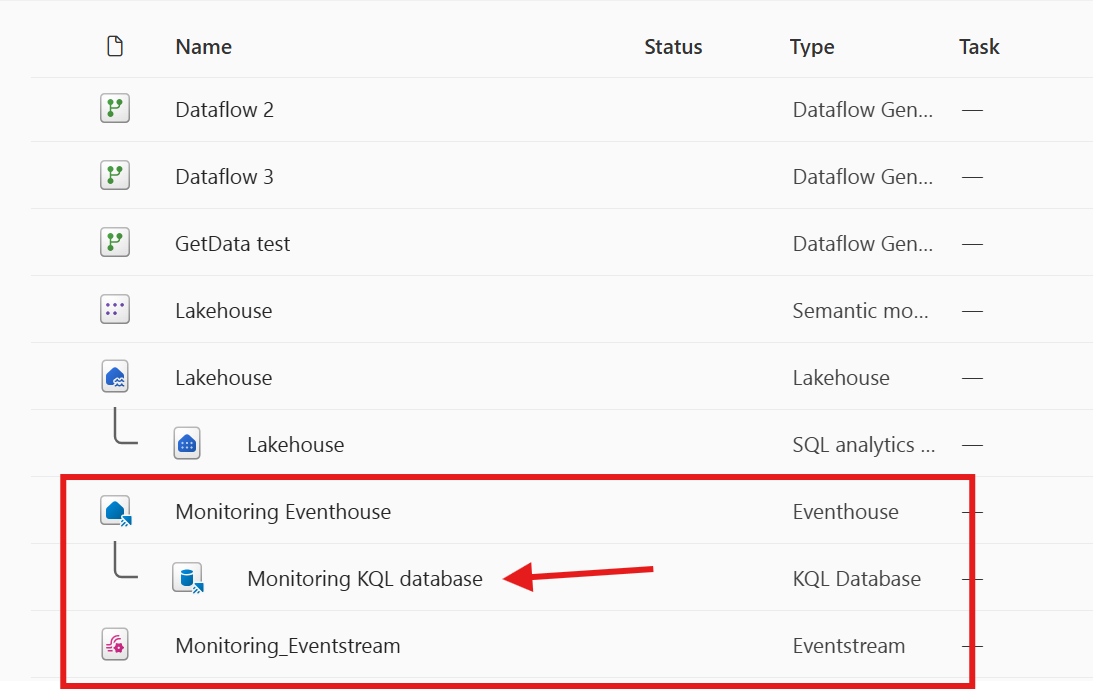
Task: Click the Monitoring KQL database icon
Action: [186, 577]
